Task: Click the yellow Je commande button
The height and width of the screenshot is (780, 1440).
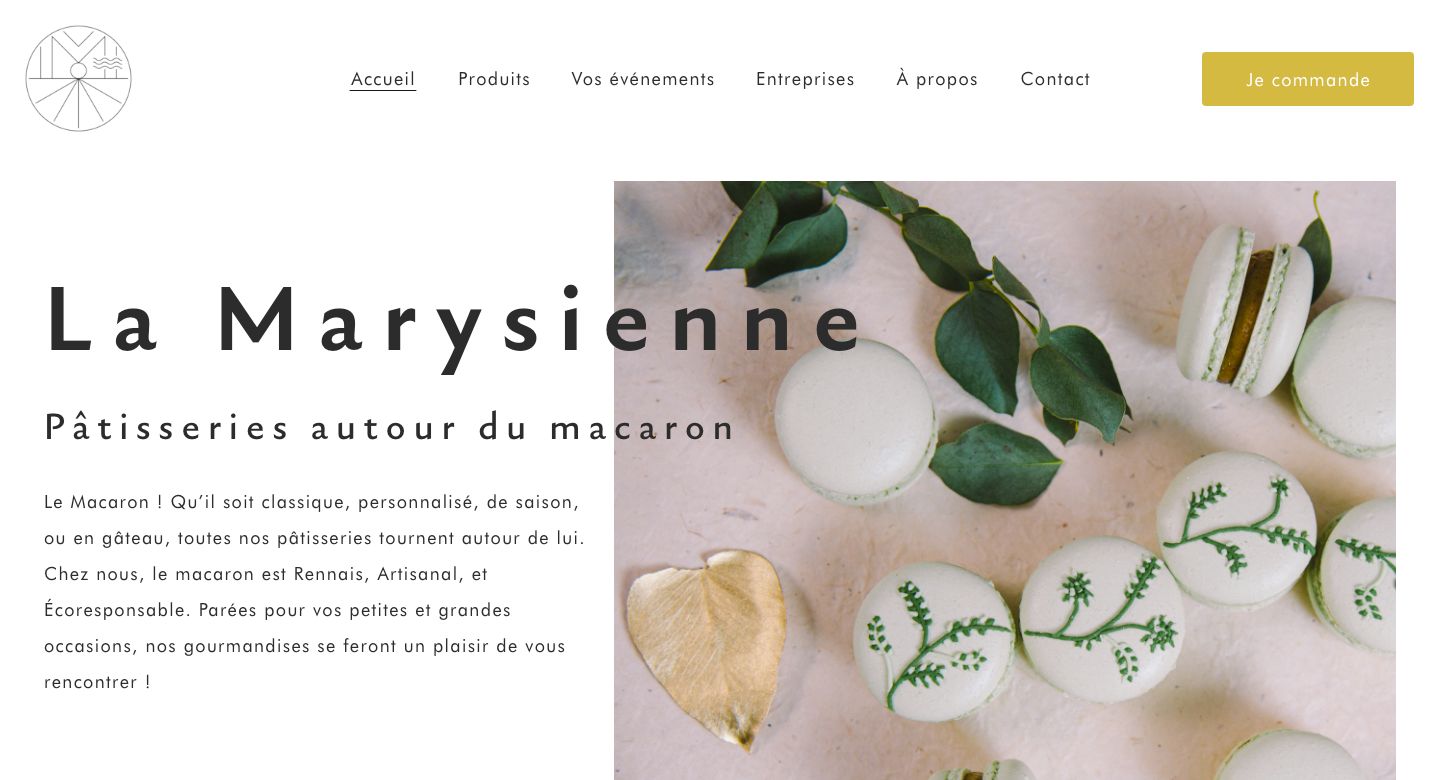Action: 1307,79
